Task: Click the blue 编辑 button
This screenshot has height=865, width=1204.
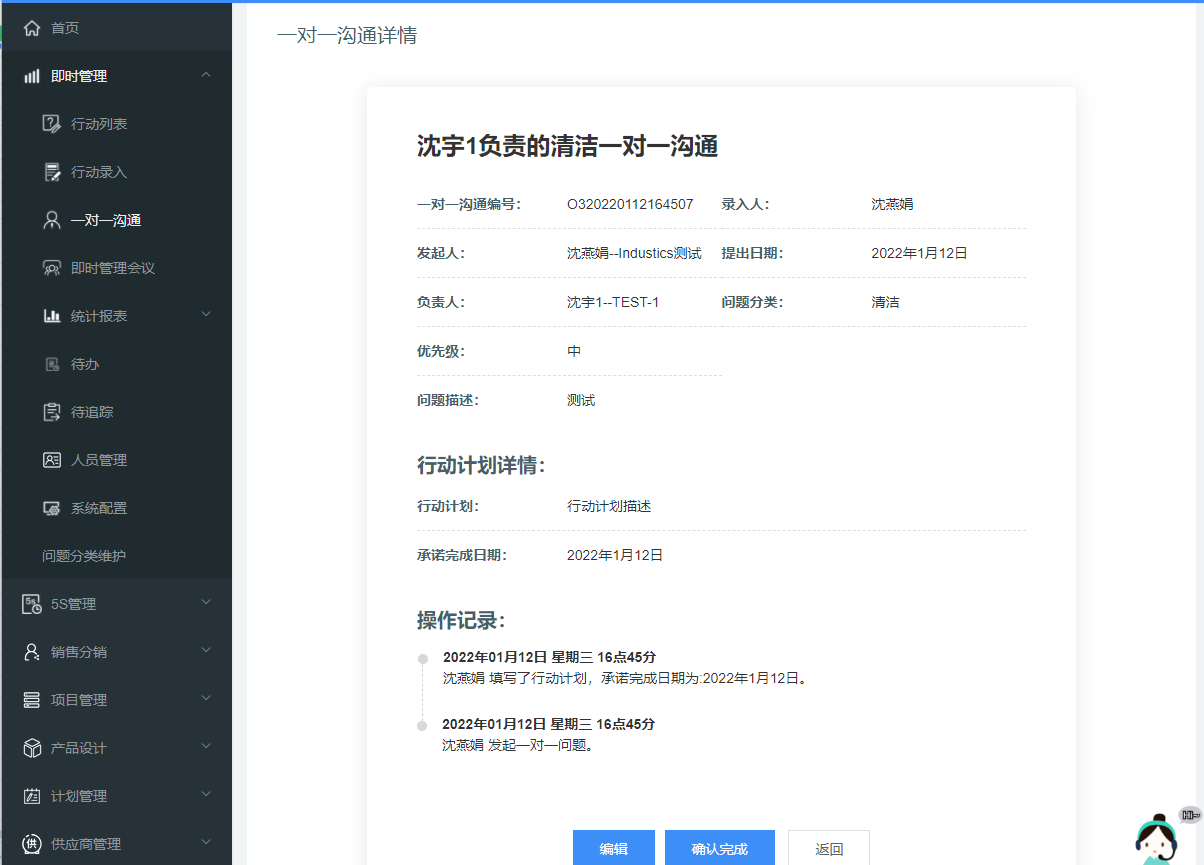Action: [x=613, y=848]
